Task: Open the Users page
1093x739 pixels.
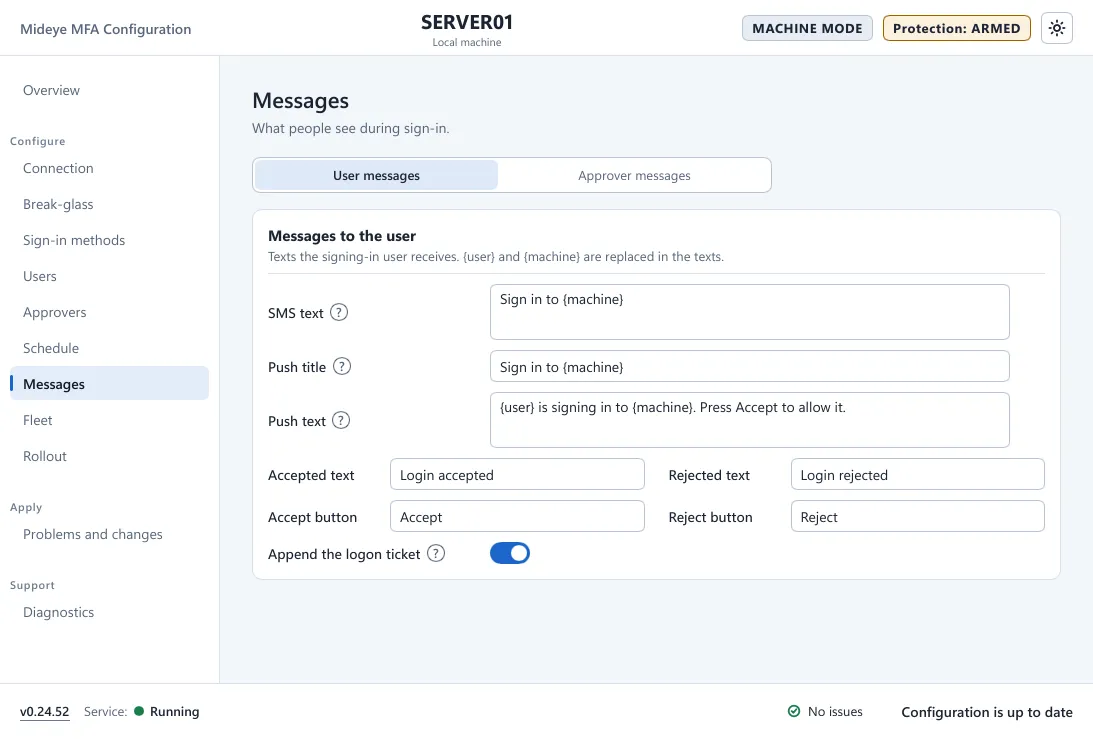Action: click(x=109, y=276)
